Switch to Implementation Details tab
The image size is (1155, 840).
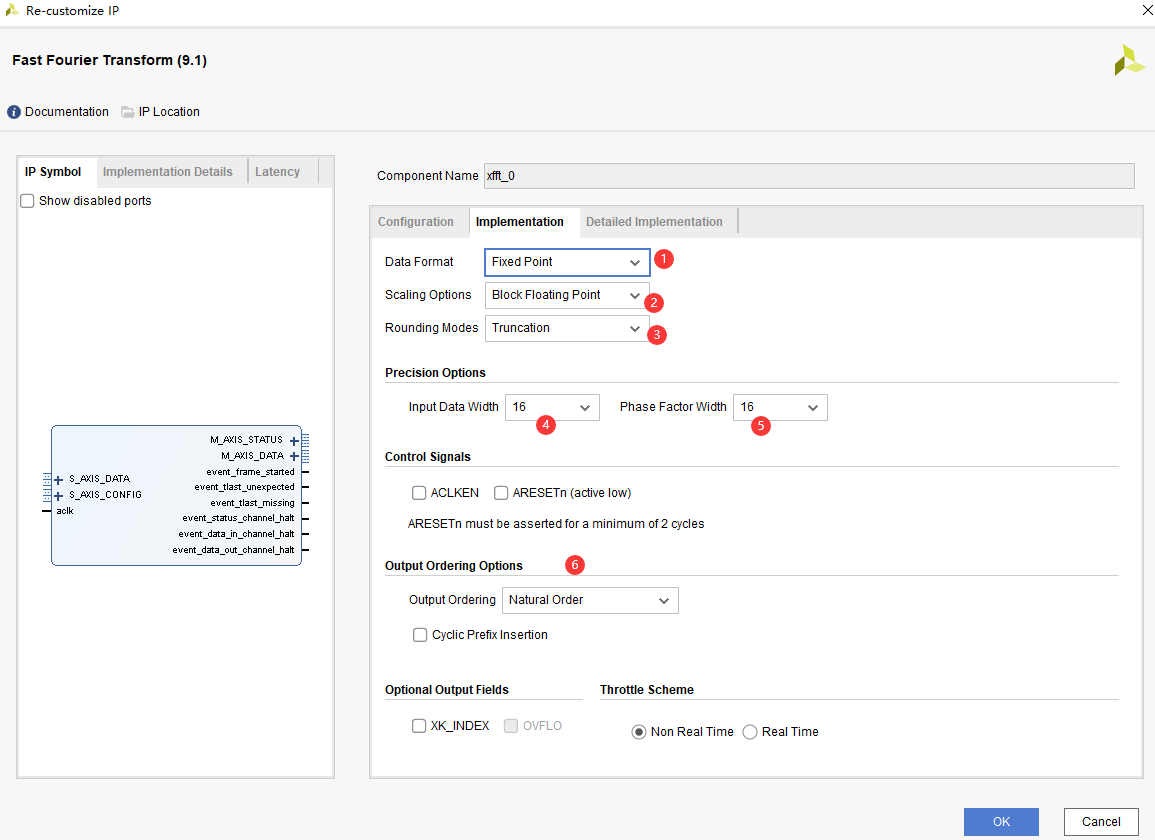click(168, 172)
